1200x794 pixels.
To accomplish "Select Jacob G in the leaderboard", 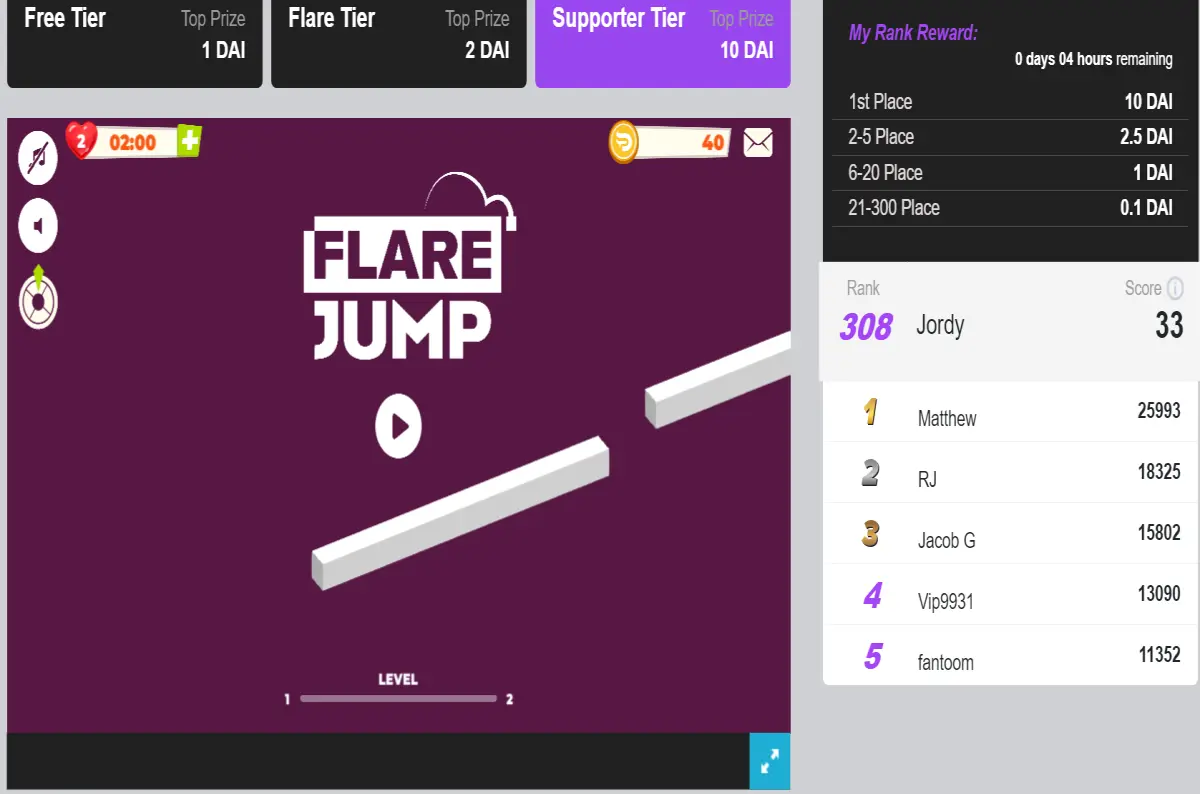I will (946, 540).
